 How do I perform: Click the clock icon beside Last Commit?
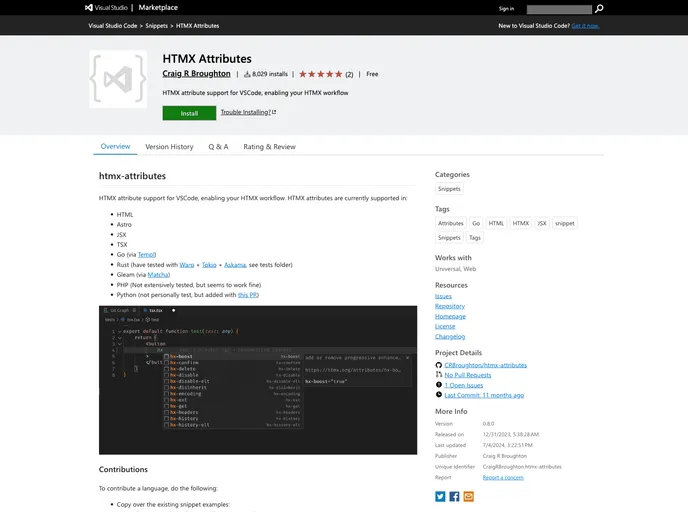point(438,395)
